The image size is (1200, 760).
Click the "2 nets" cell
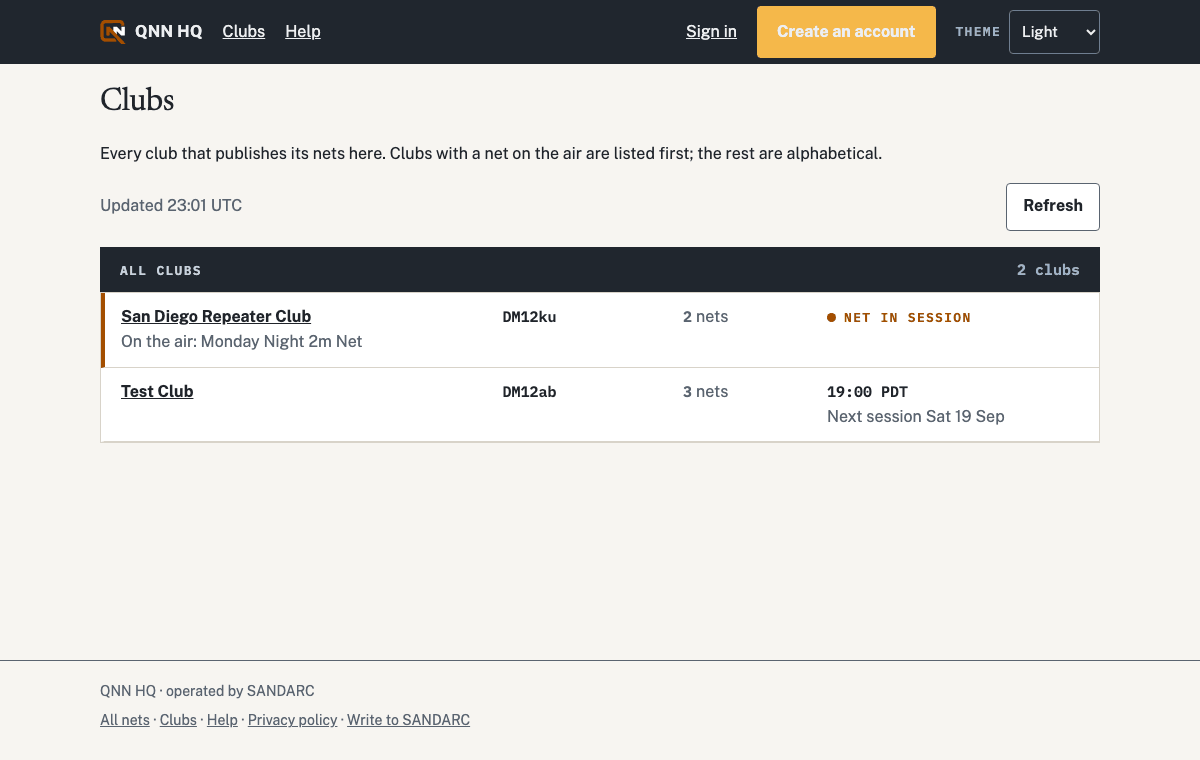coord(705,317)
